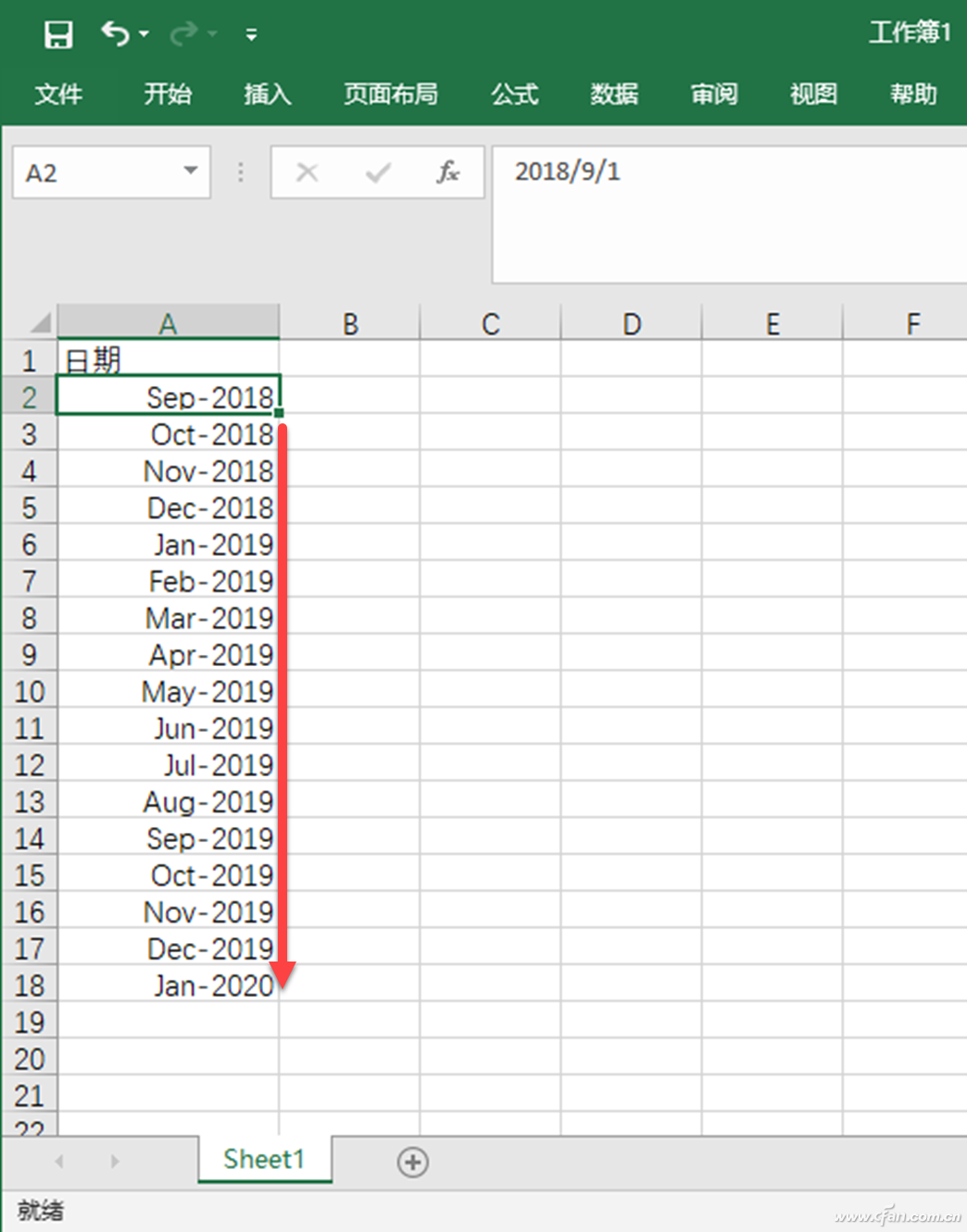Click the Select All corner triangle

(39, 322)
